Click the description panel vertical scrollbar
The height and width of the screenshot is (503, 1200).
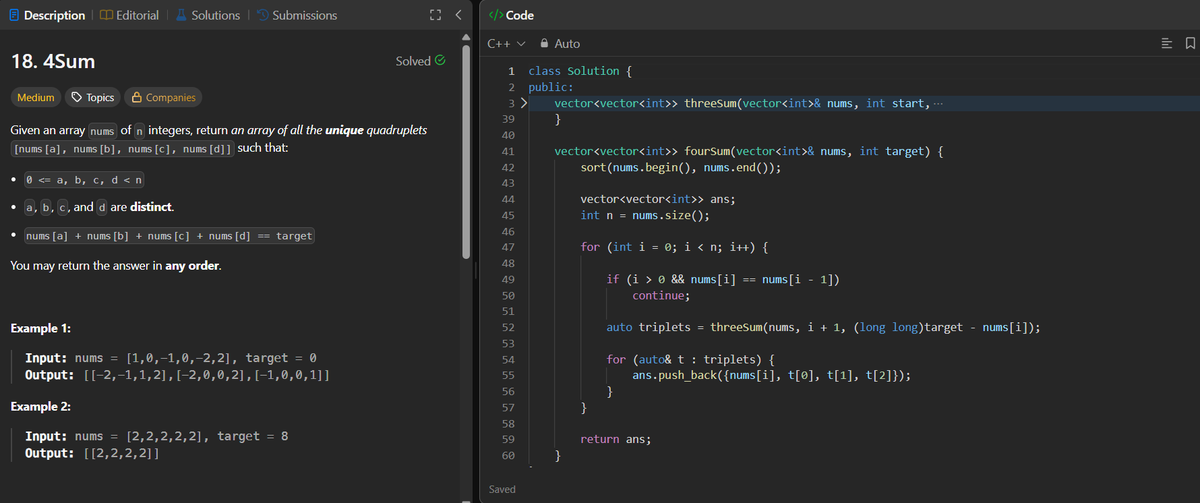[464, 150]
